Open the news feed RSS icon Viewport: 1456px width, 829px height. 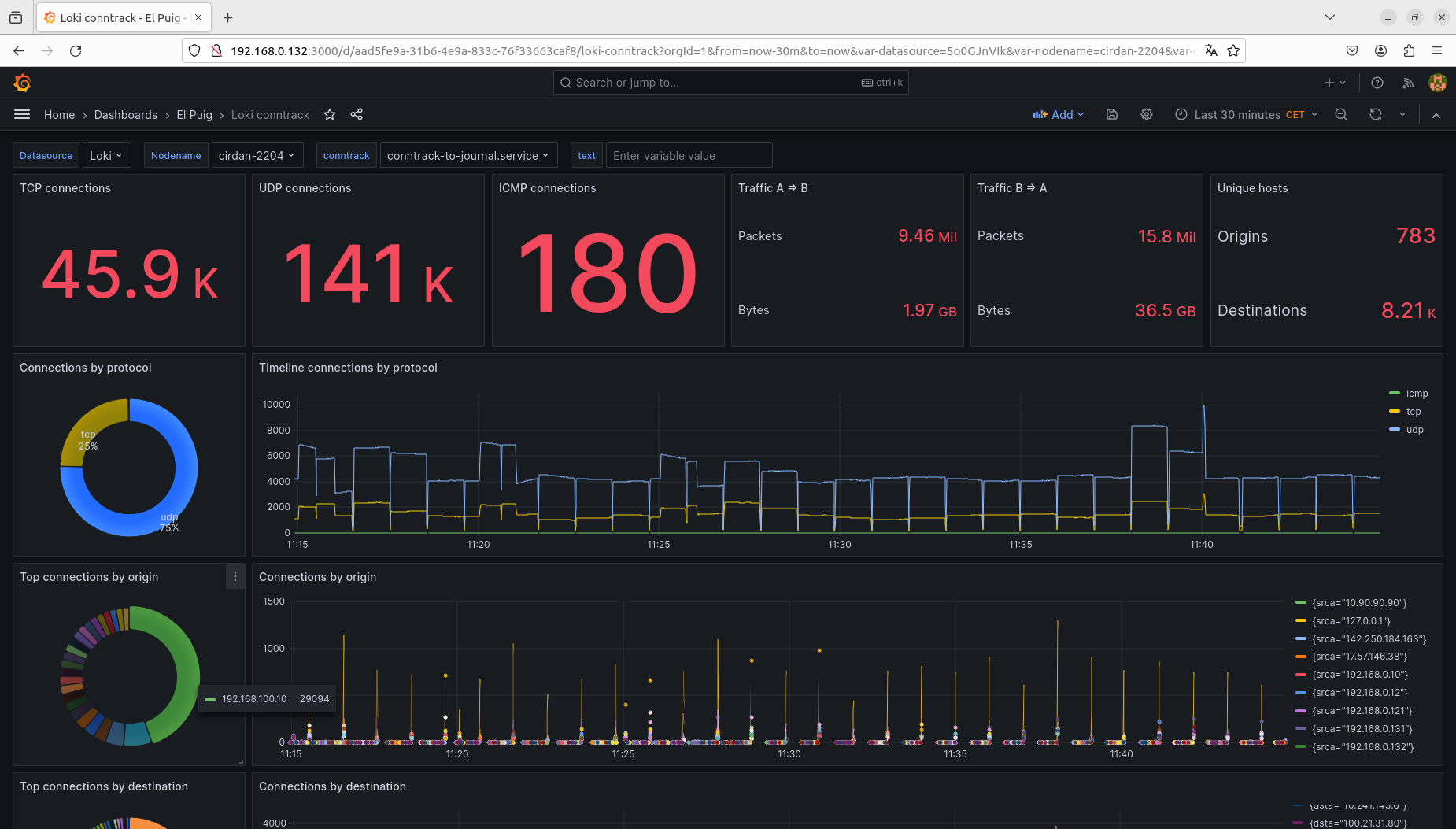1408,83
